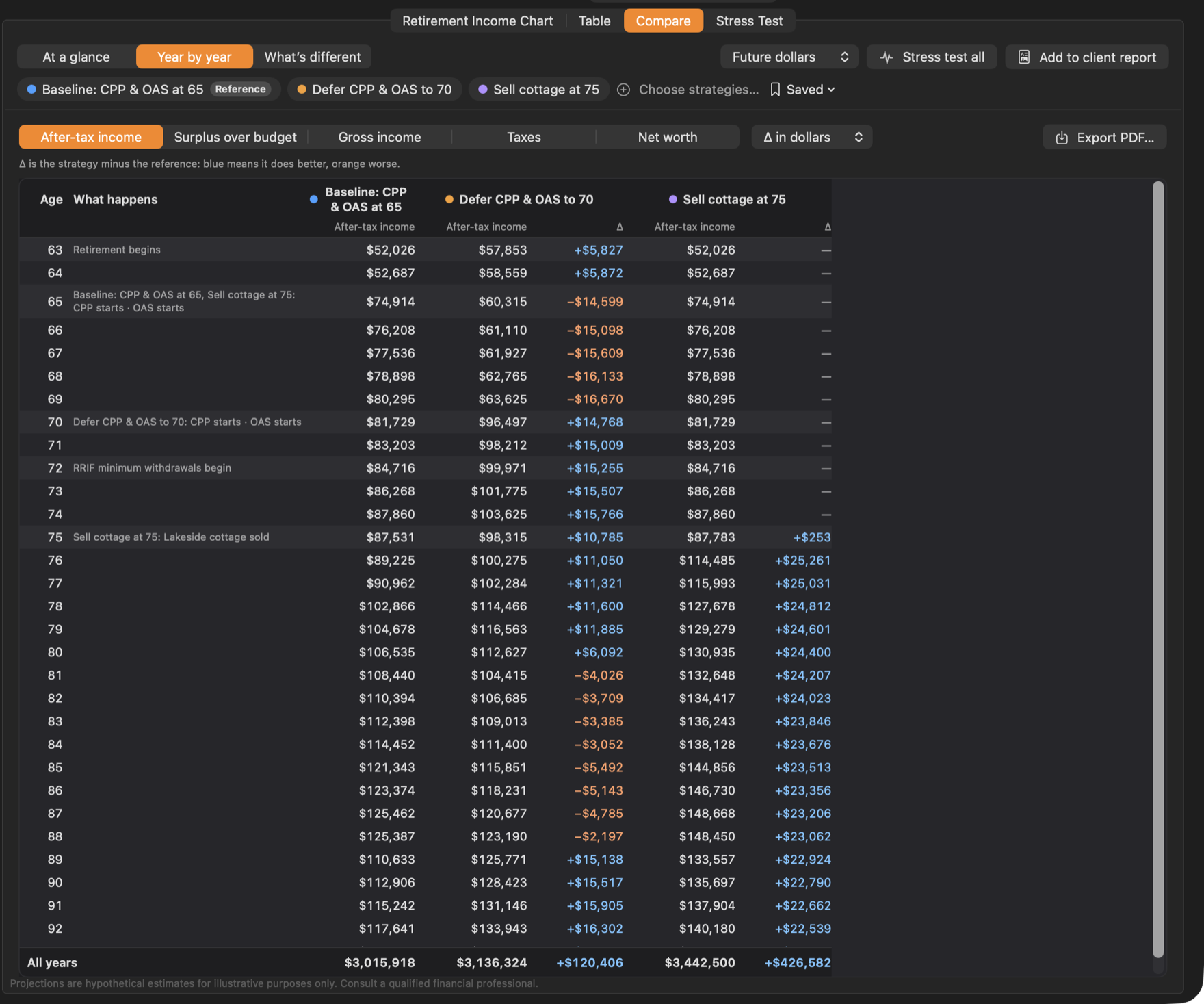Switch to the Table tab
Screen dimensions: 1204x1004
594,21
